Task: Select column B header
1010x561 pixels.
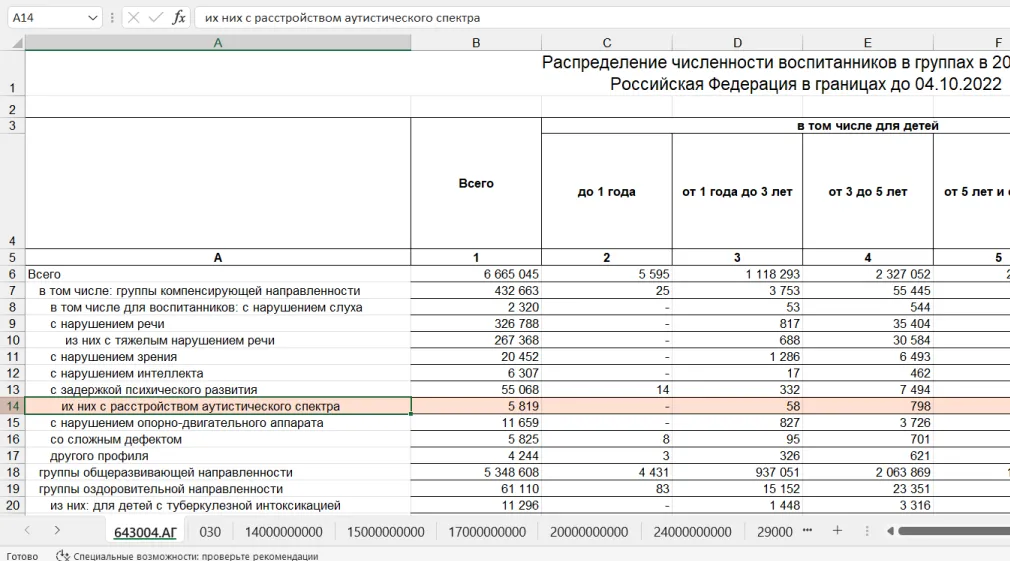Action: coord(476,43)
